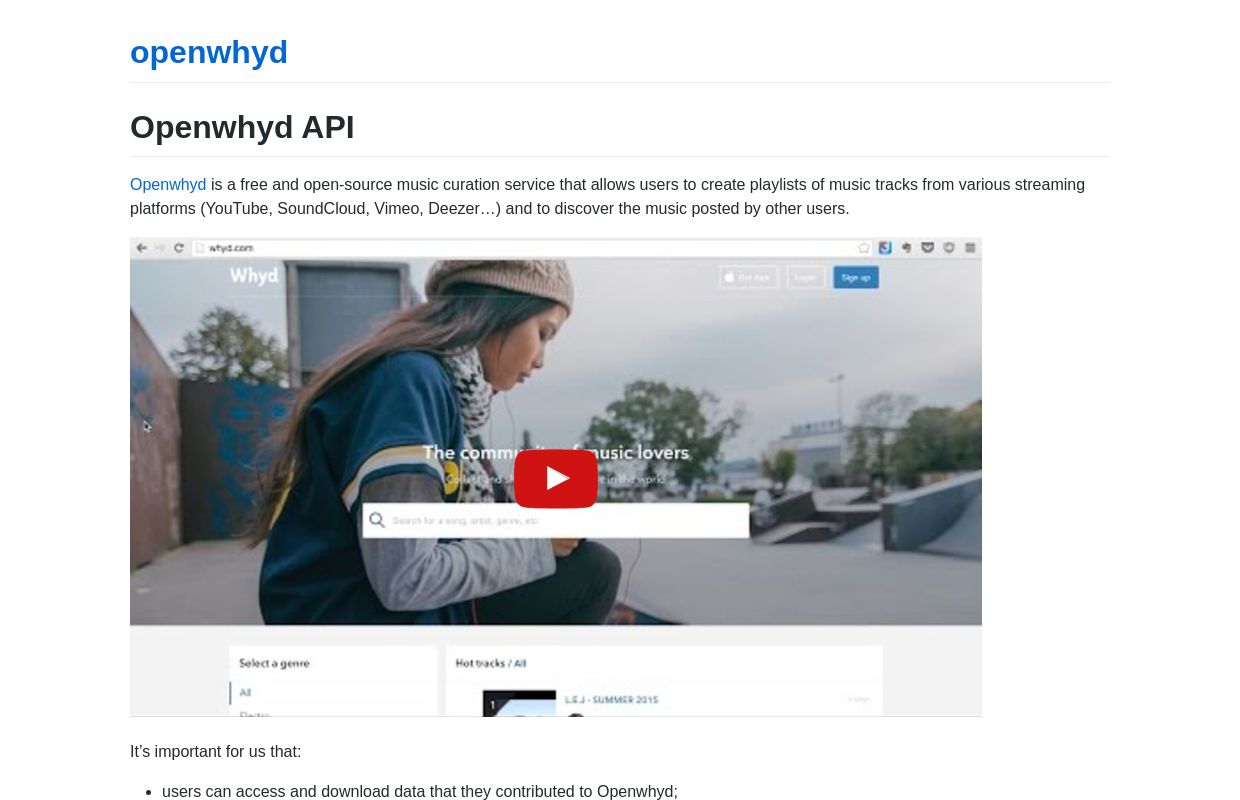Open the openwhyd site title link
1240x800 pixels.
pos(209,52)
